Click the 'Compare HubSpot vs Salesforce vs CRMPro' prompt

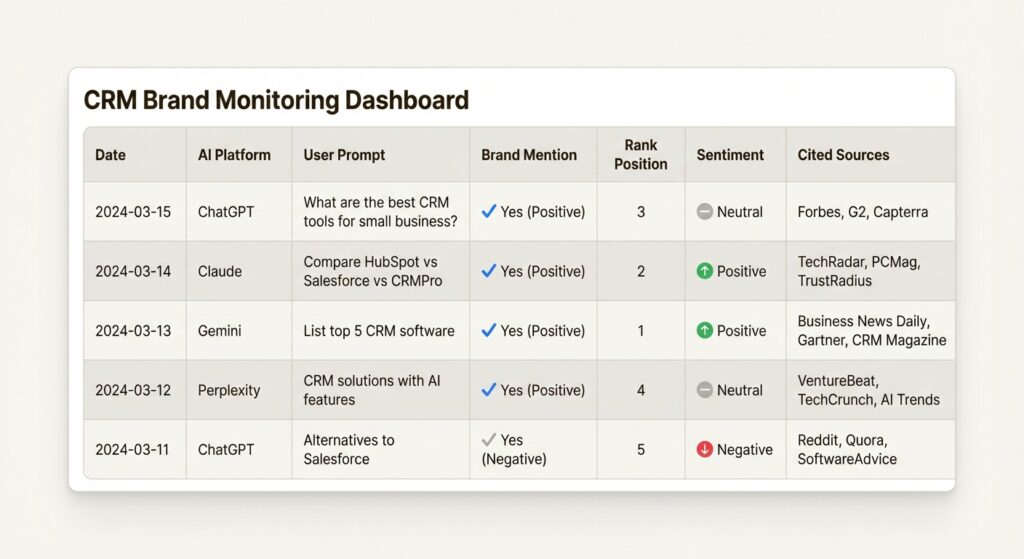tap(371, 271)
